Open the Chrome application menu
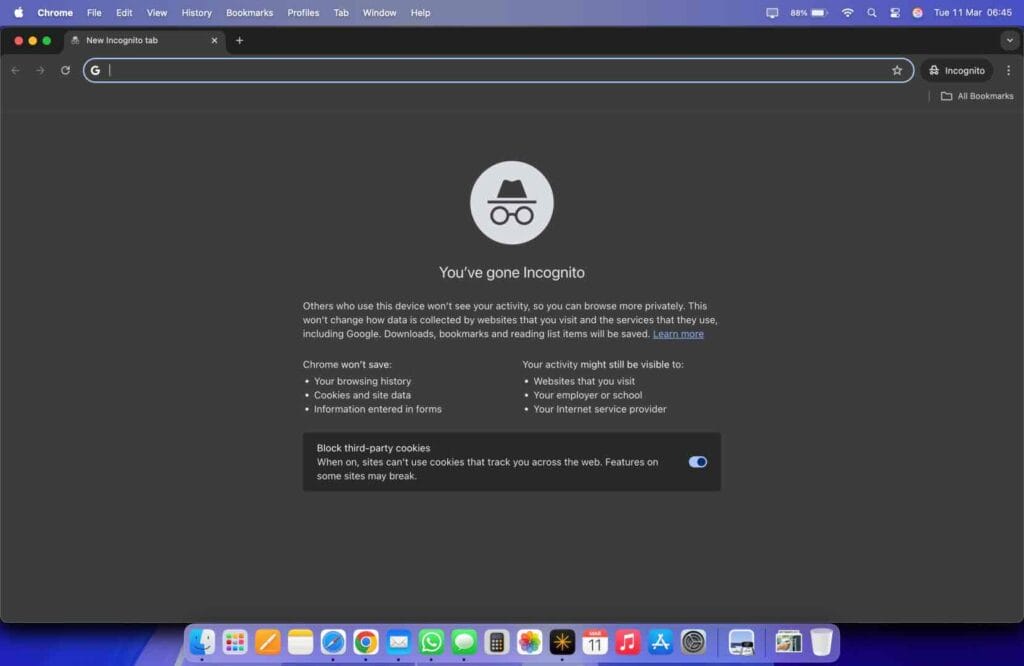This screenshot has height=666, width=1024. [x=55, y=12]
